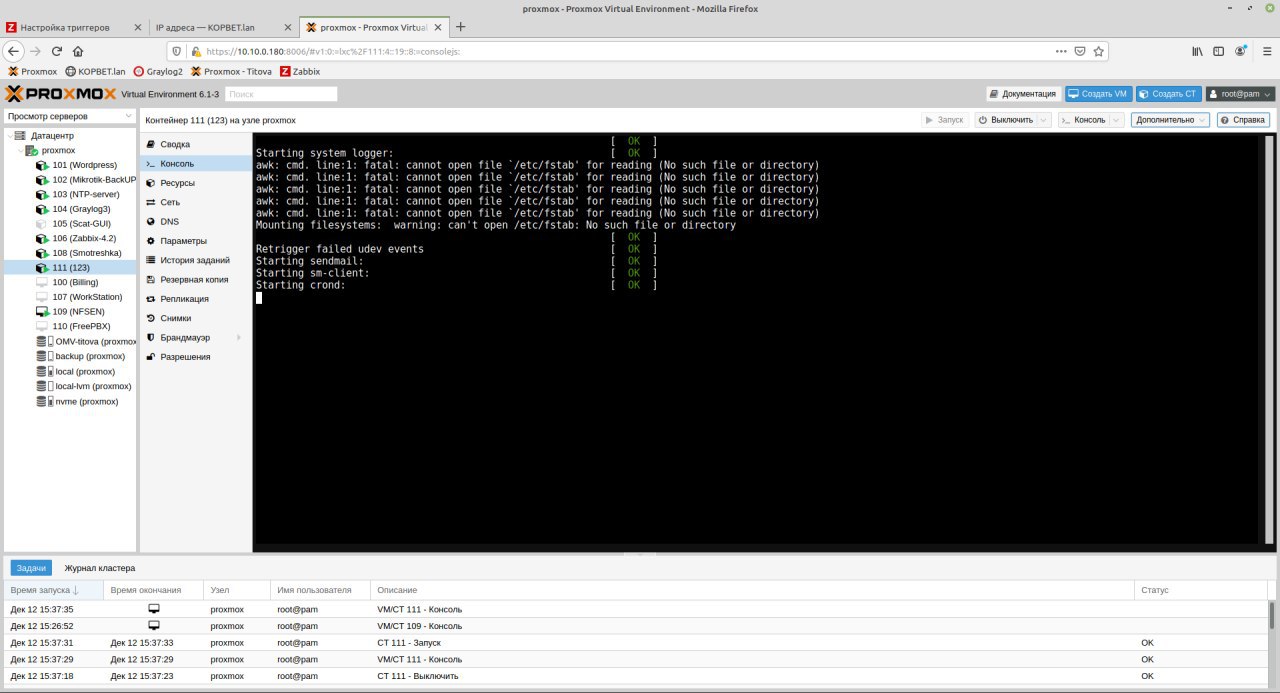This screenshot has width=1280, height=693.
Task: Sort tasks by Время запуска column
Action: [52, 590]
